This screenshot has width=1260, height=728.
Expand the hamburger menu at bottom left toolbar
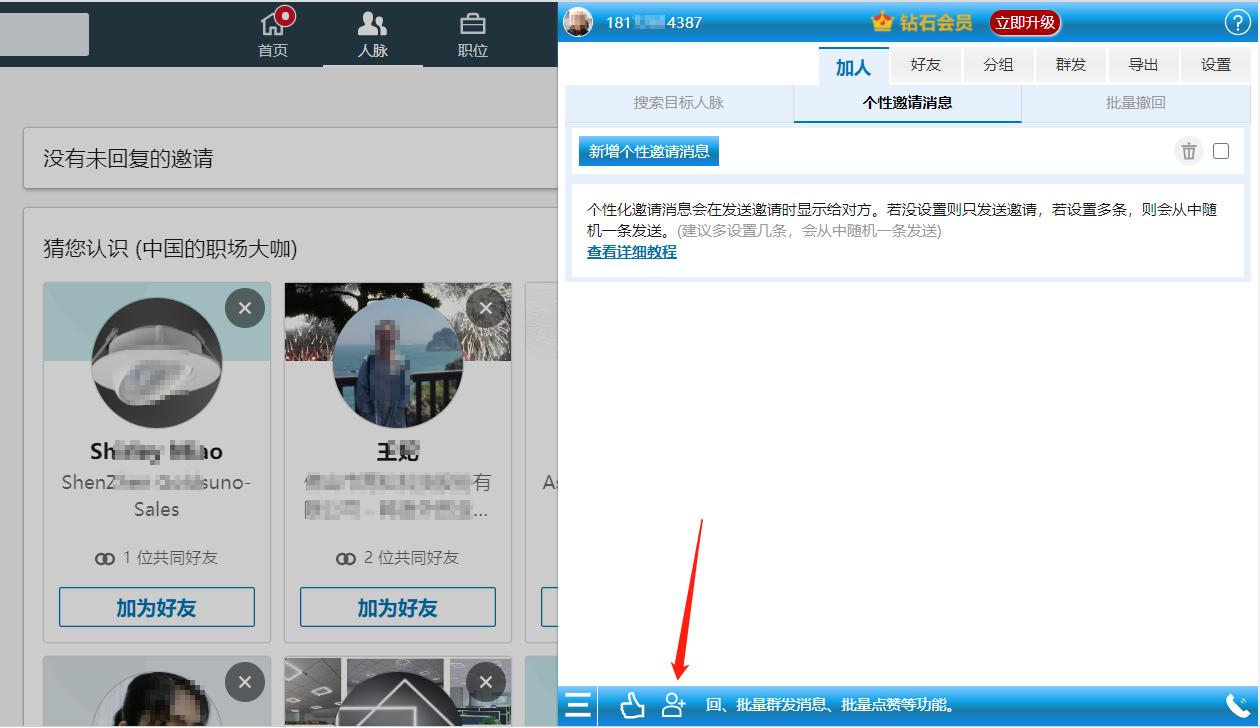pos(578,706)
